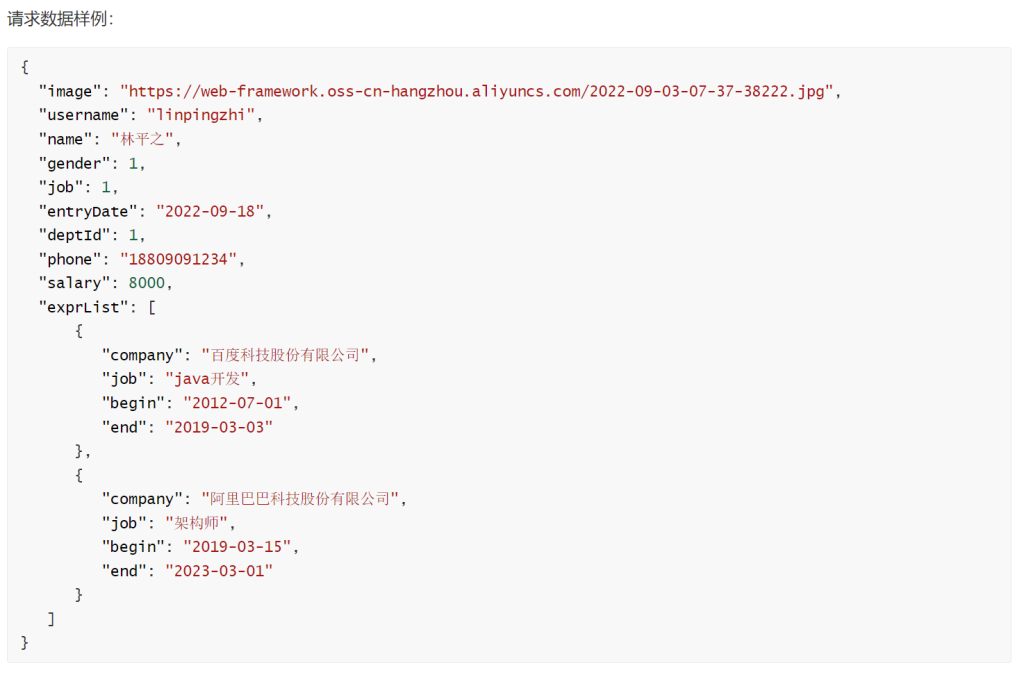Select the "2019-03-03" end date

coord(219,427)
